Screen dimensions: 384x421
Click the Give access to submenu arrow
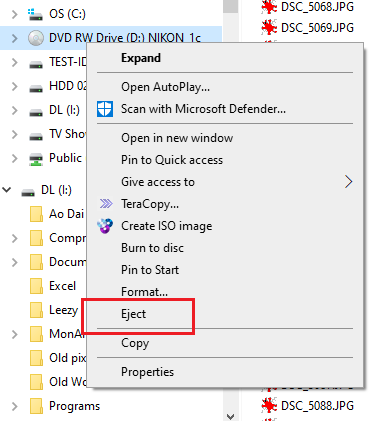(x=348, y=182)
